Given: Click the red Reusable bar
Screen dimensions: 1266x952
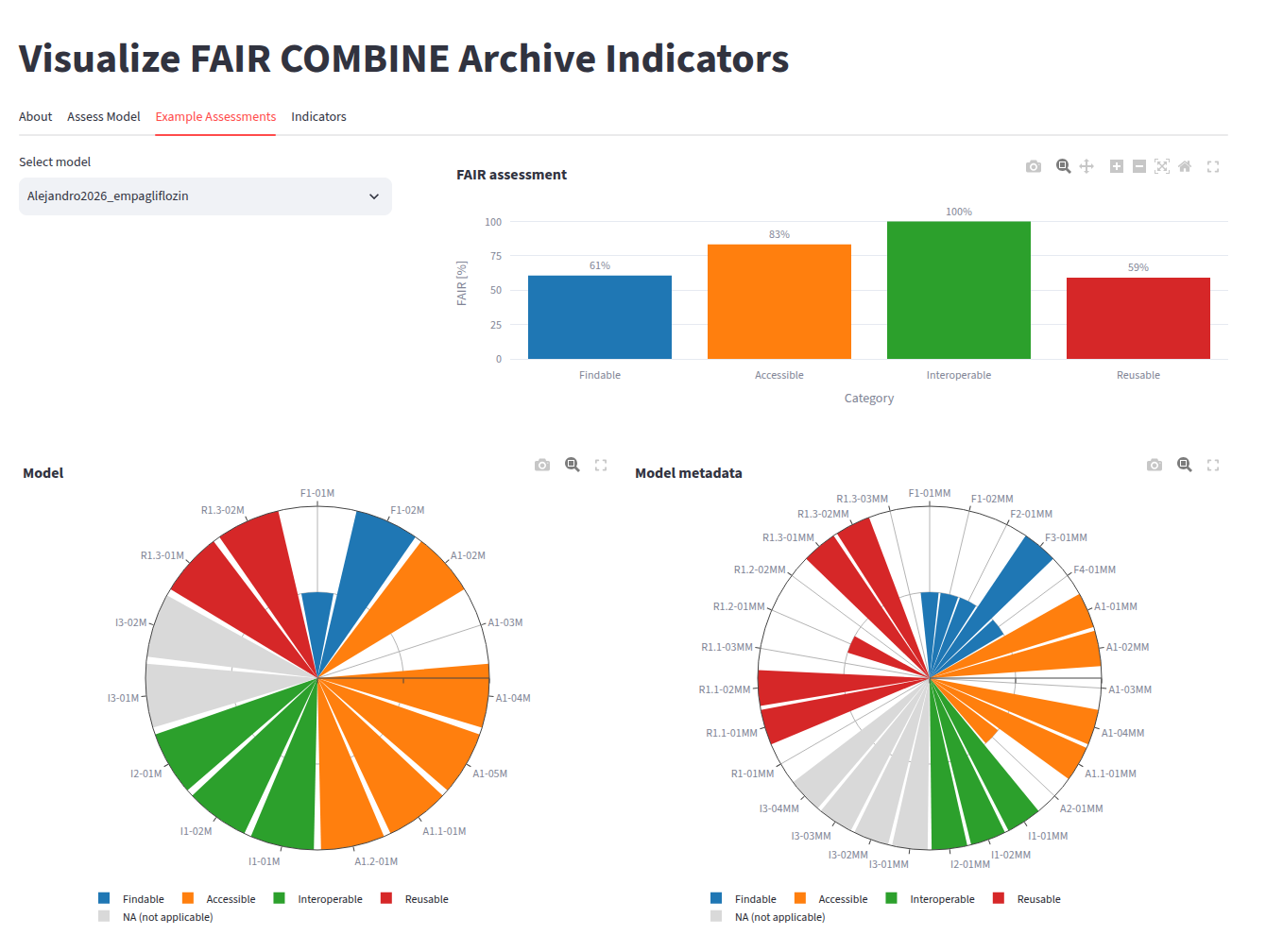Looking at the screenshot, I should [x=1138, y=318].
